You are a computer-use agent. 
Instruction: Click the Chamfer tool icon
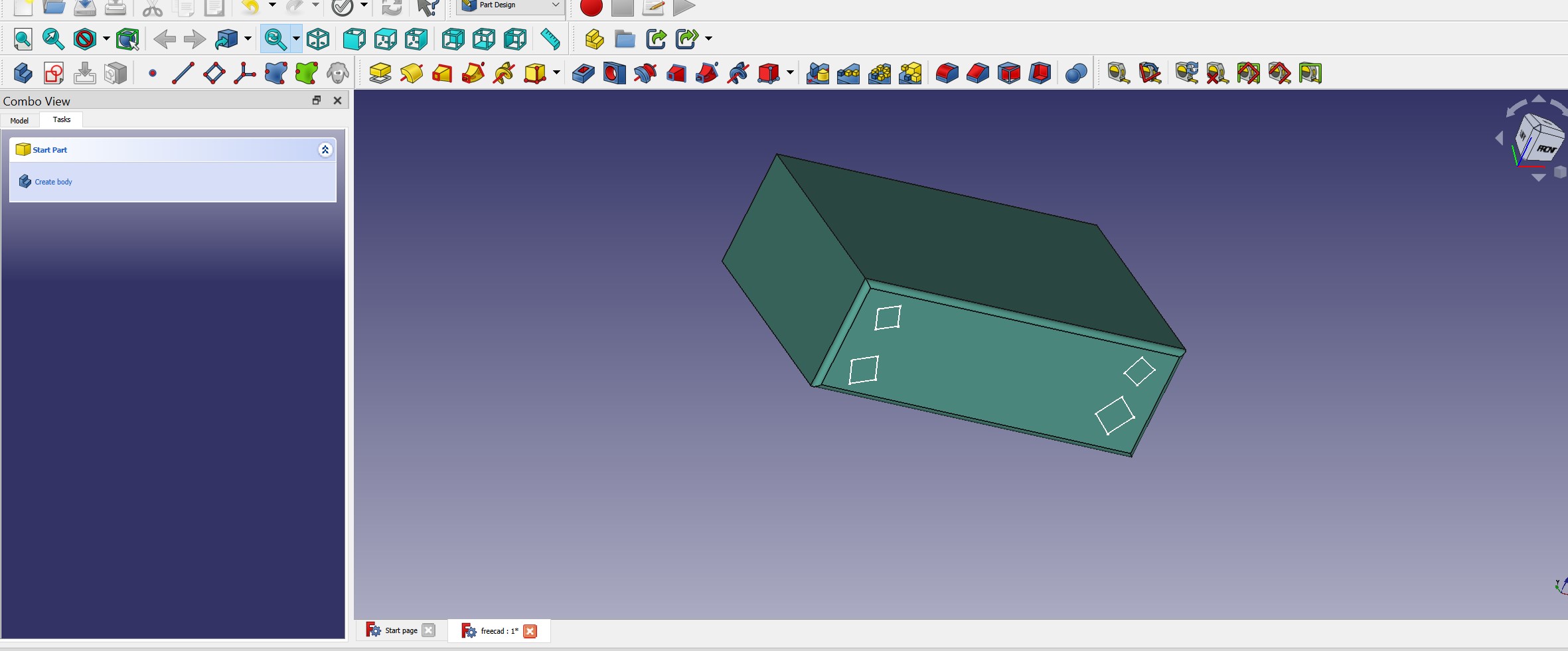coord(978,73)
